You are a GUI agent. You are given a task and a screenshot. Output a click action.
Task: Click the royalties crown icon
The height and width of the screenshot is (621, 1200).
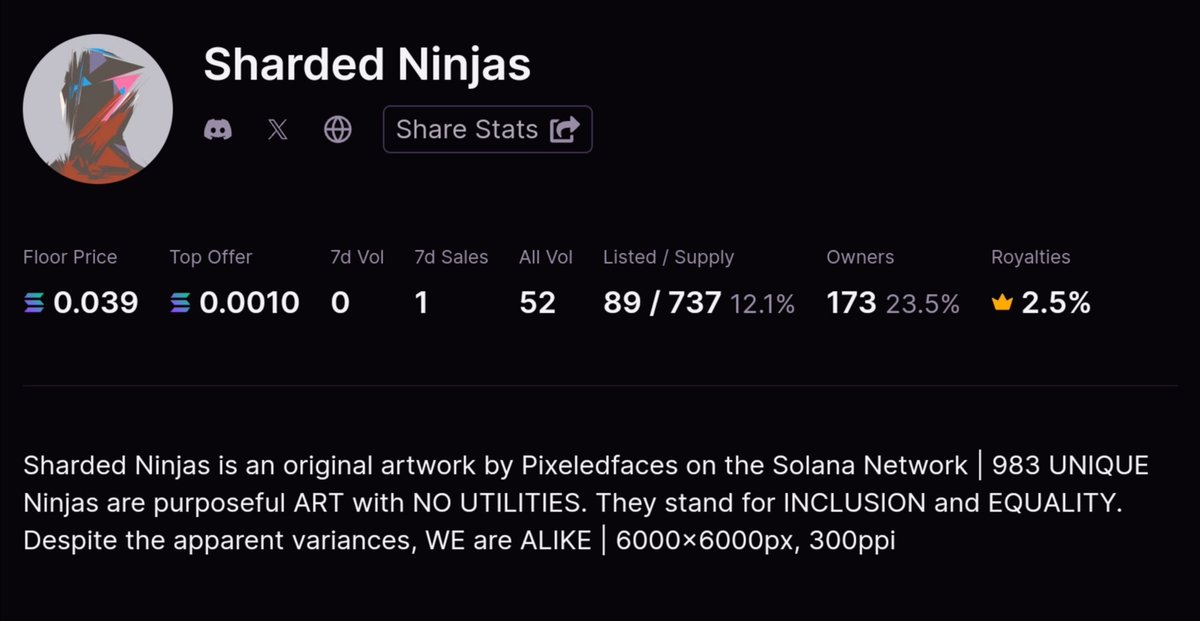click(x=1002, y=303)
